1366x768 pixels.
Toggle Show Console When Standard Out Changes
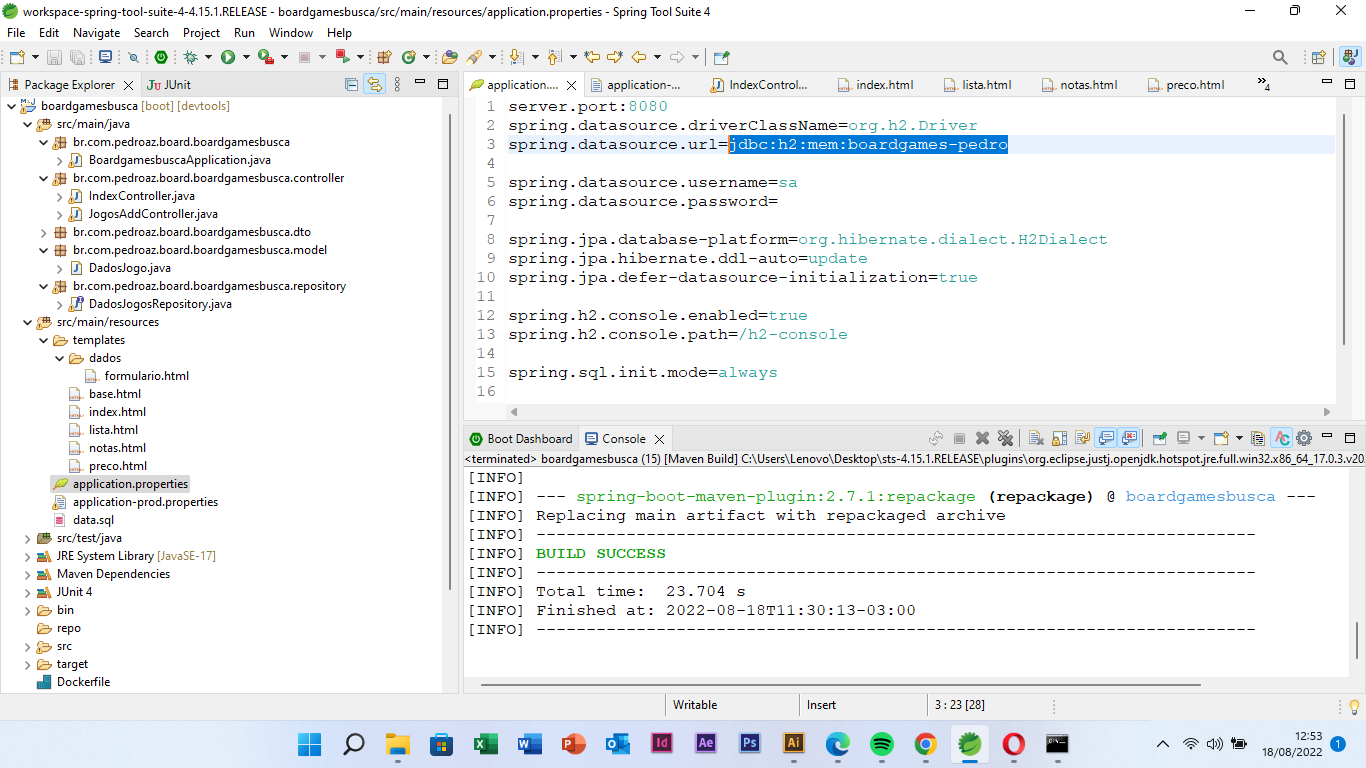[x=1106, y=438]
